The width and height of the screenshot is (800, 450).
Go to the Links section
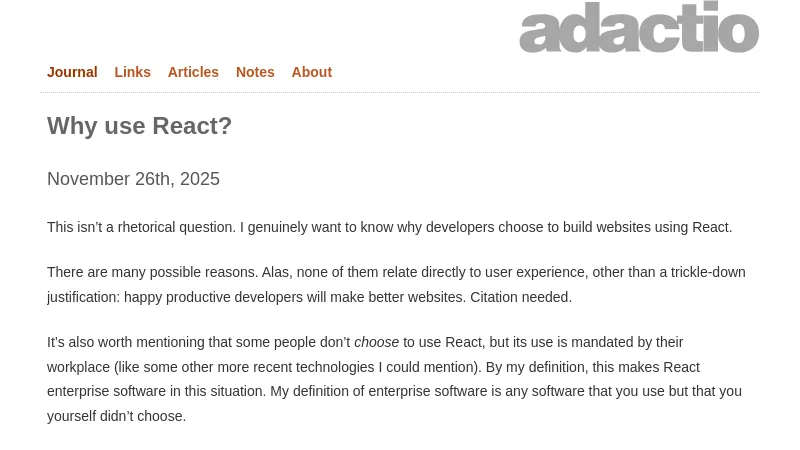pyautogui.click(x=132, y=72)
